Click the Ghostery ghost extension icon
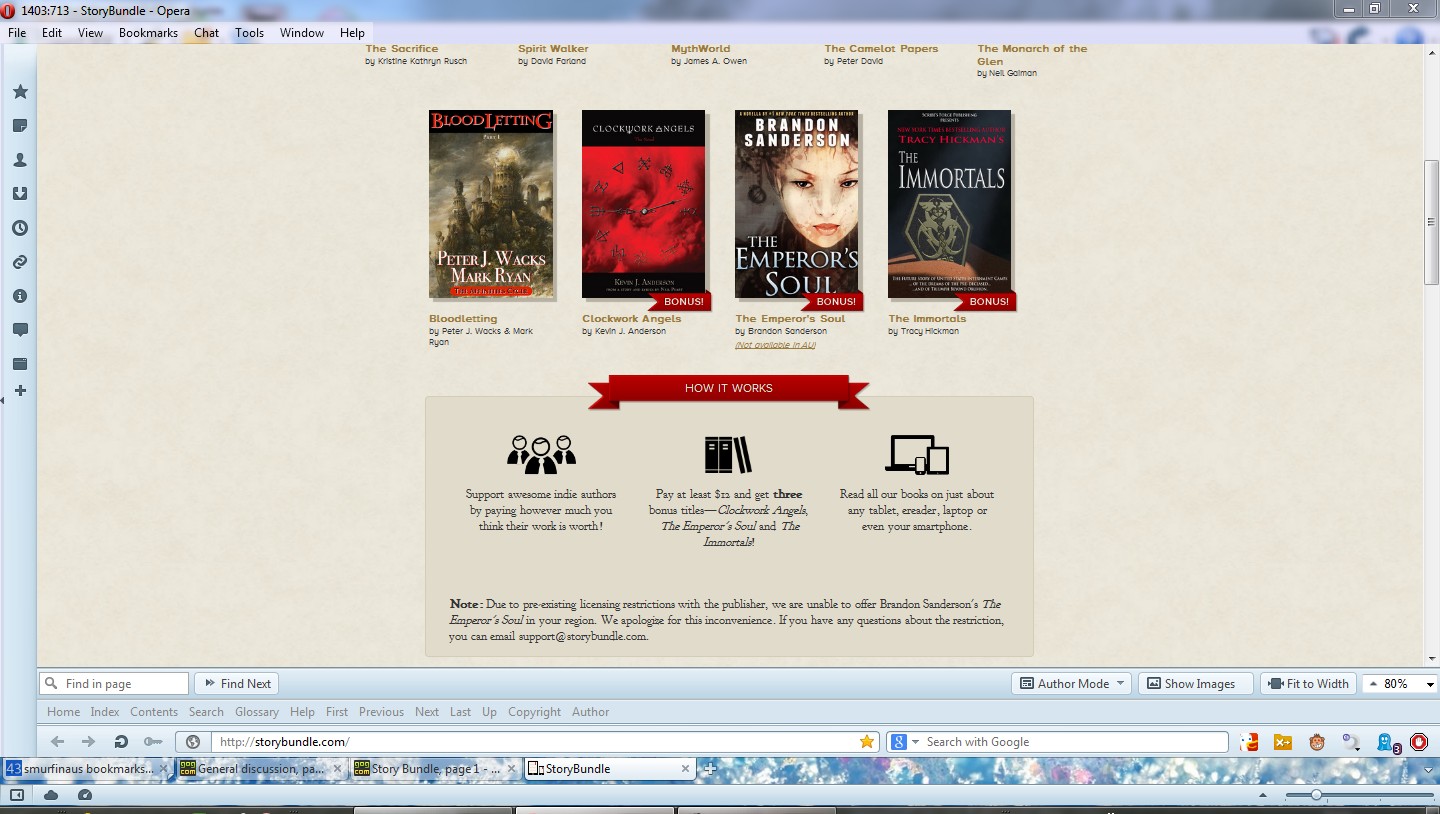 tap(1387, 743)
